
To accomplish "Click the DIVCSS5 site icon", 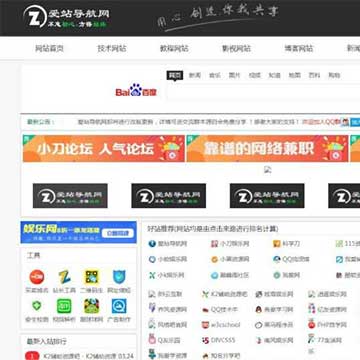I will tap(205, 340).
